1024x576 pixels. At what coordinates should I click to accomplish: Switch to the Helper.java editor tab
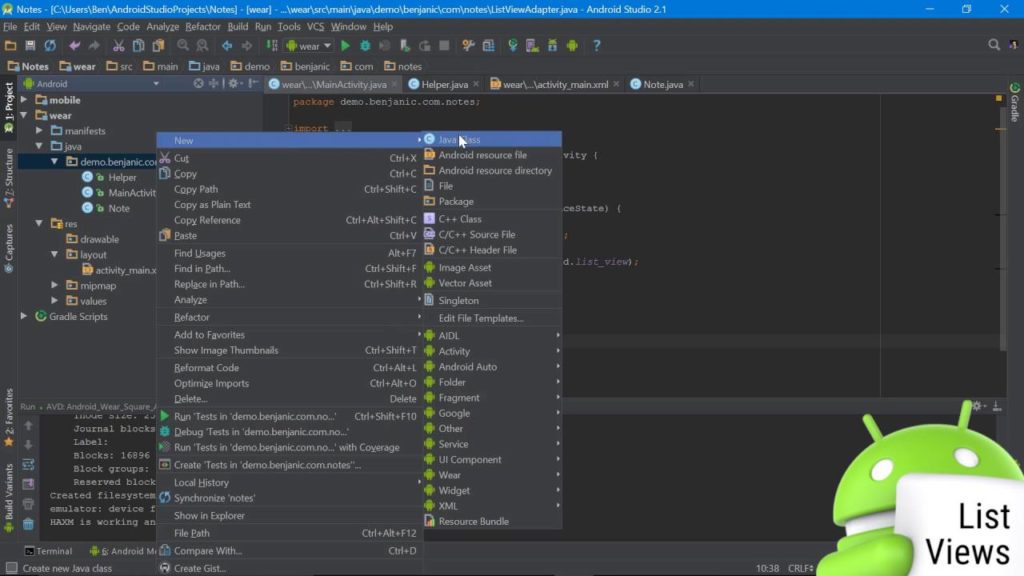(x=444, y=84)
